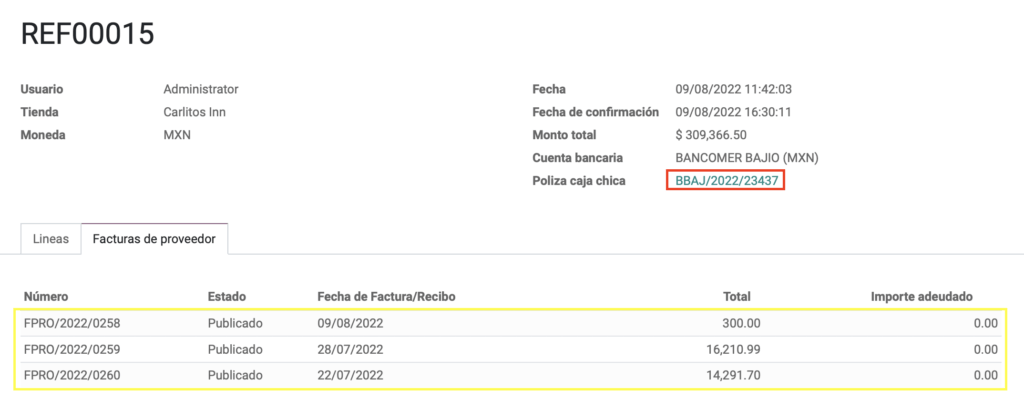
Task: Click the date 09/08/2022 11:42:03
Action: (x=733, y=89)
